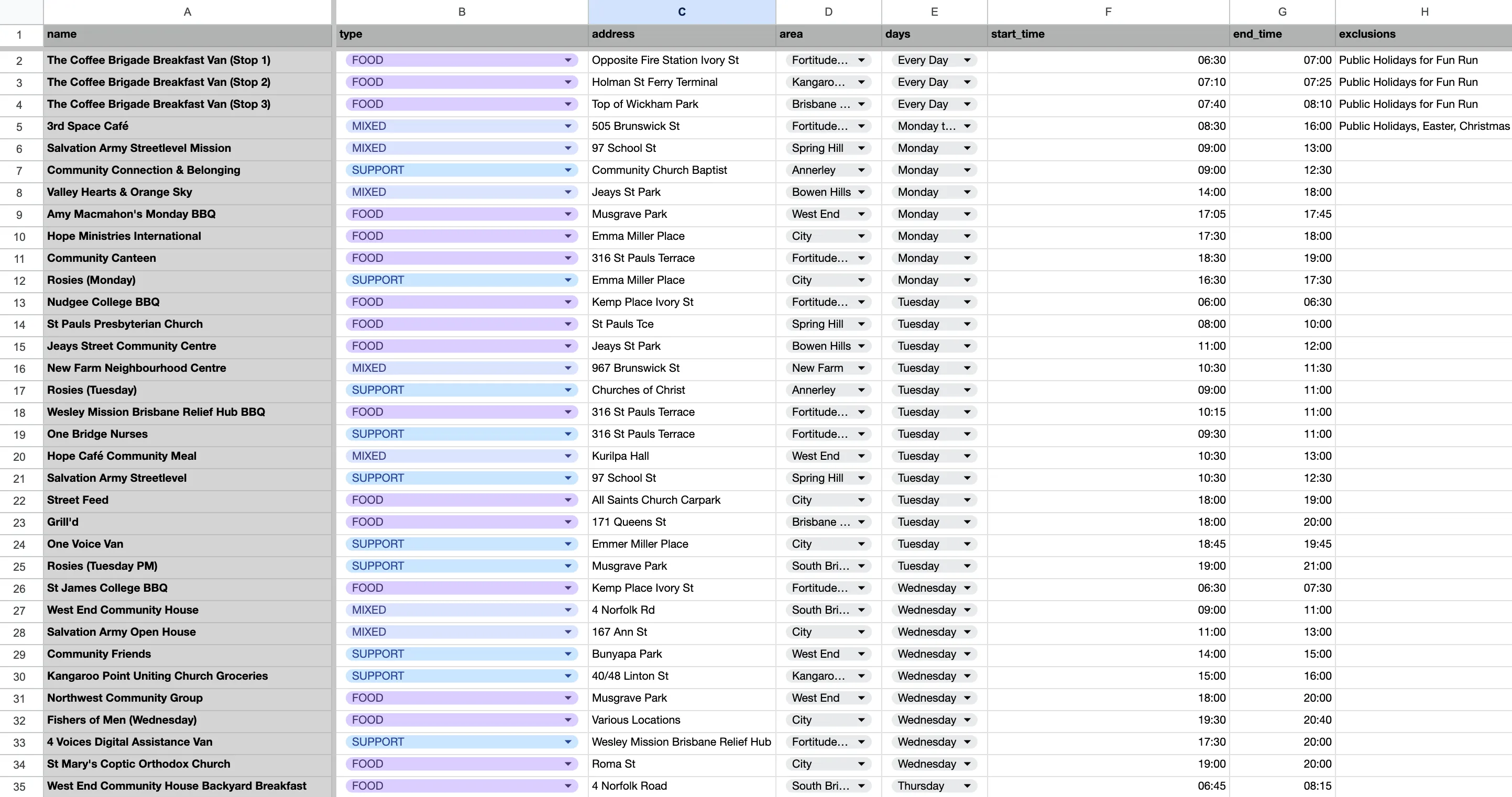Image resolution: width=1512 pixels, height=797 pixels.
Task: Click the FOOD chip arrow in row 2
Action: click(567, 60)
